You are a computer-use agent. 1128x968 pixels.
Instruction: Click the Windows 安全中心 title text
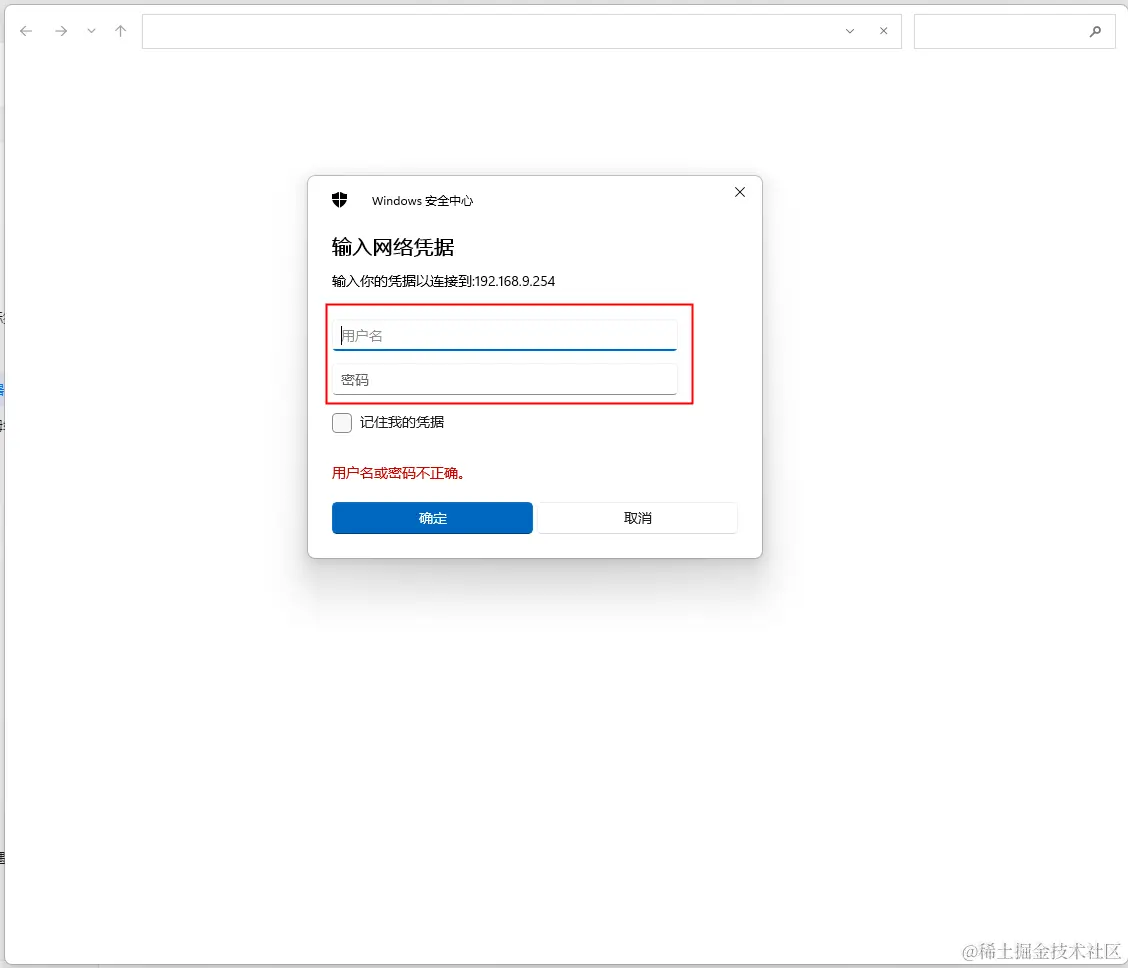pyautogui.click(x=422, y=201)
